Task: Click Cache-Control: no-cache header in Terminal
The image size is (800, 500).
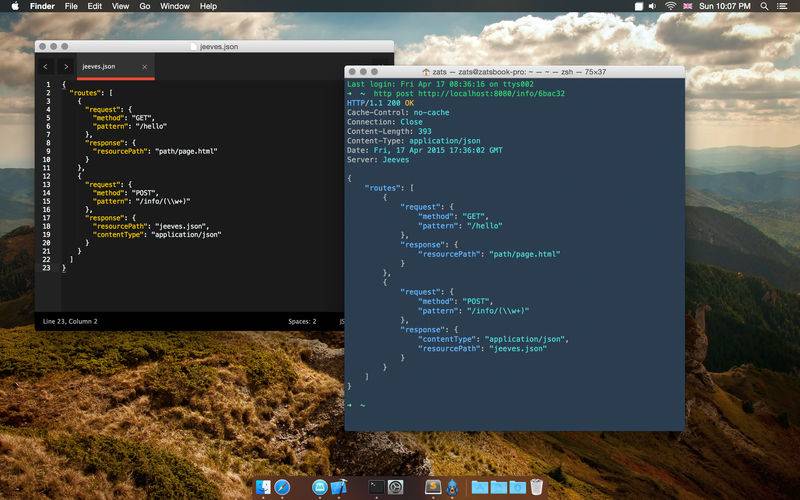Action: coord(398,112)
